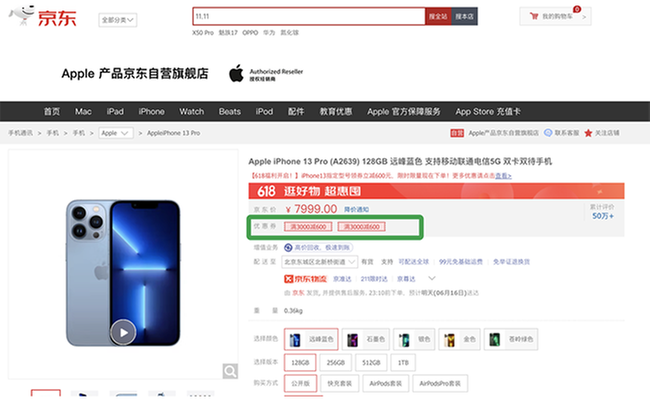The width and height of the screenshot is (650, 399).
Task: Open the shopping cart icon
Action: pyautogui.click(x=534, y=16)
